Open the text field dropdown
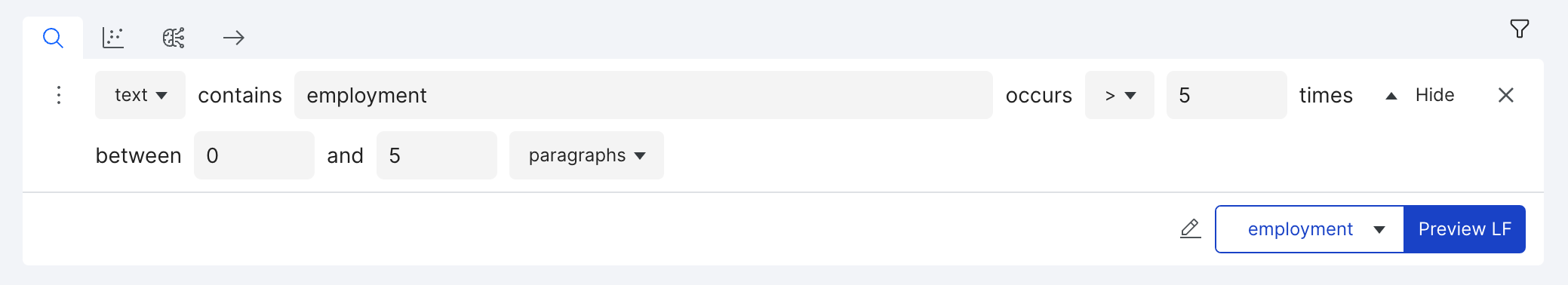1568x285 pixels. (x=140, y=95)
